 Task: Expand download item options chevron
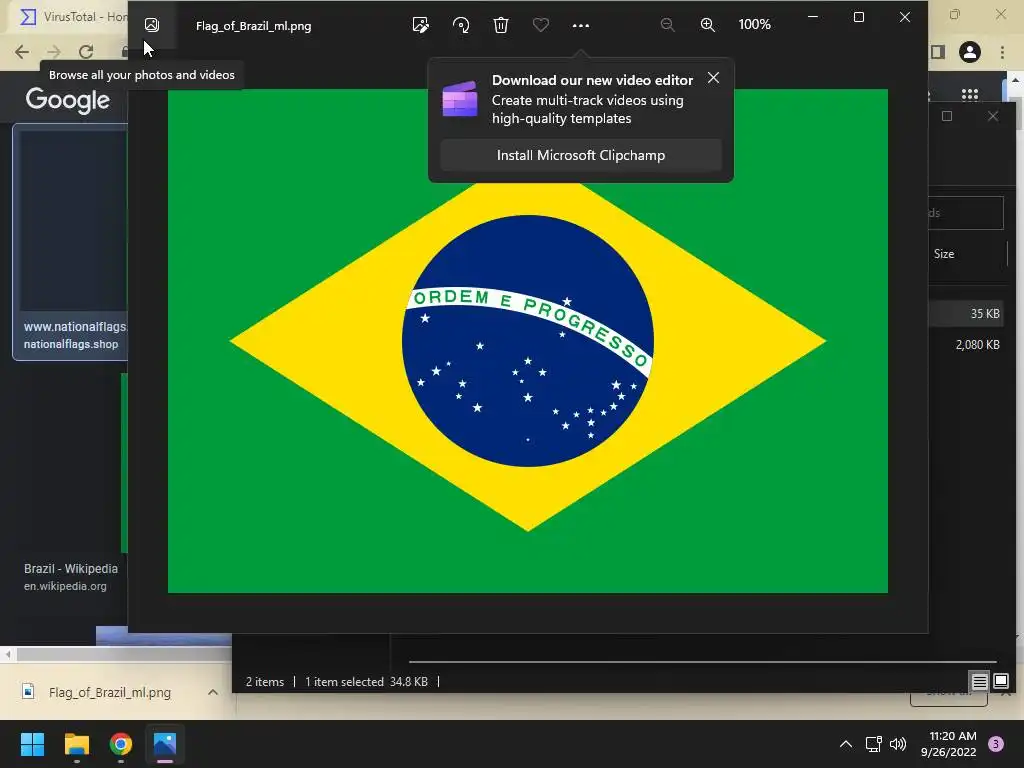213,692
